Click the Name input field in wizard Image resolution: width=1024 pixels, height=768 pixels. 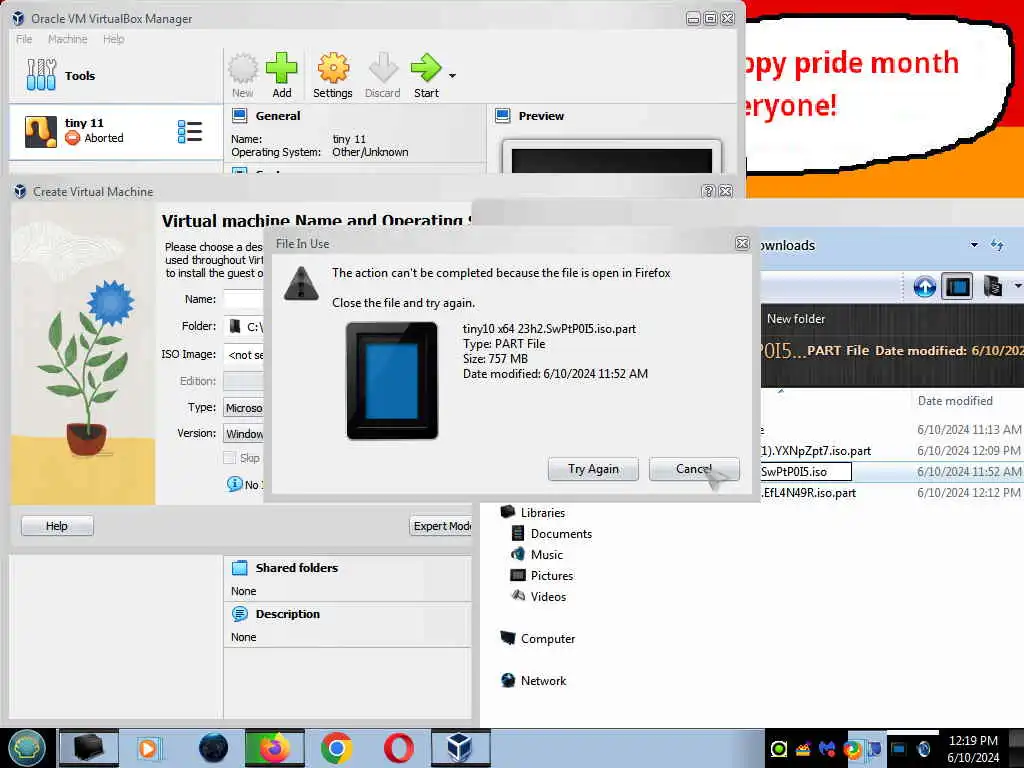point(243,299)
